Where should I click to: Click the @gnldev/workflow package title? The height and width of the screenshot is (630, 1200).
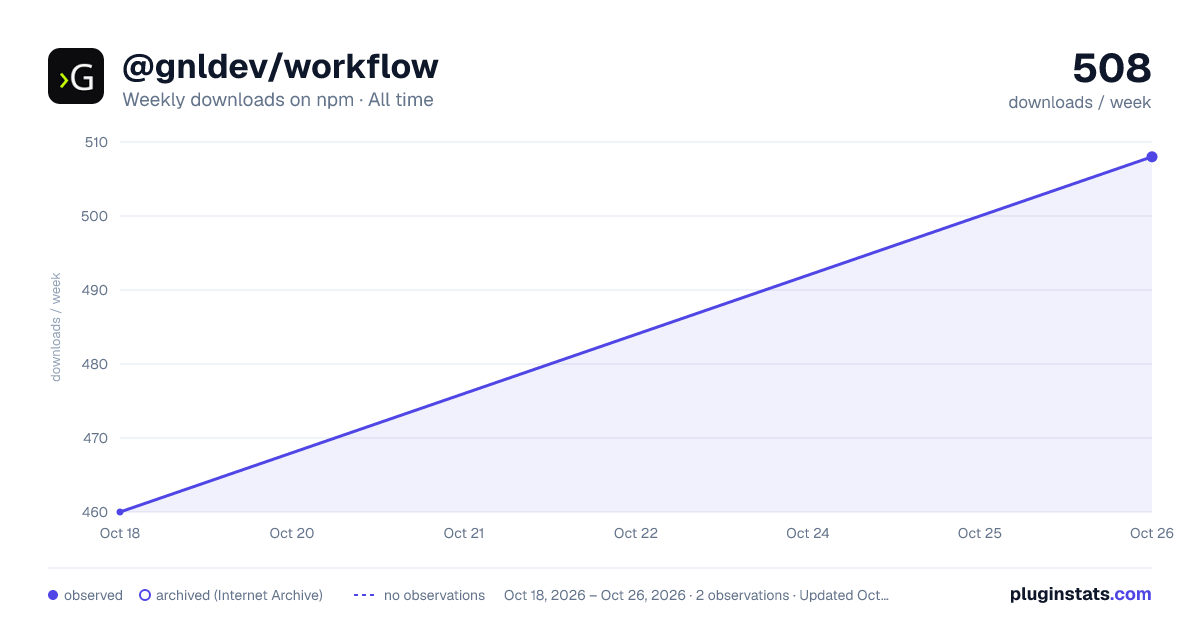(280, 67)
